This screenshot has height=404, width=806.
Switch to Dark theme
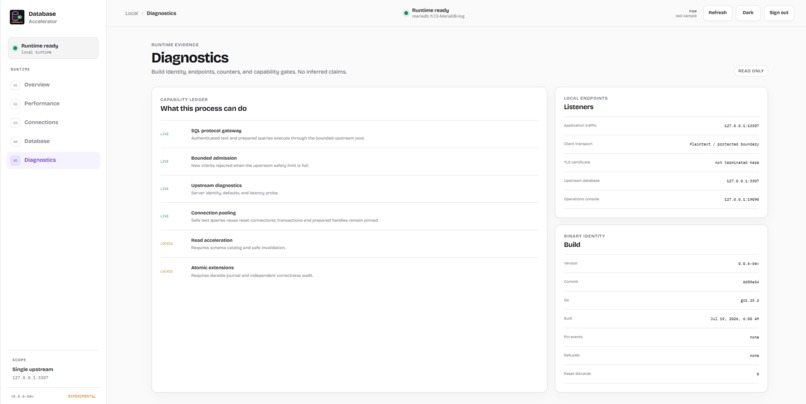pos(748,13)
